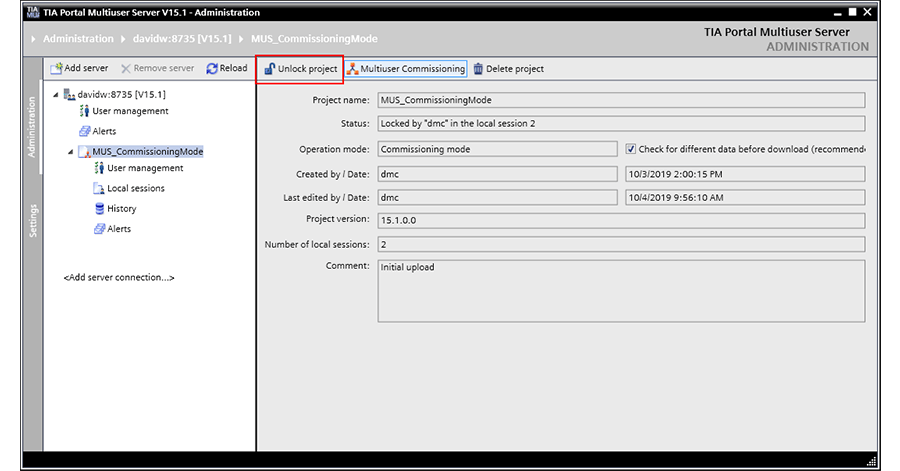Click the project Alerts icon below History
The width and height of the screenshot is (900, 471).
click(99, 229)
